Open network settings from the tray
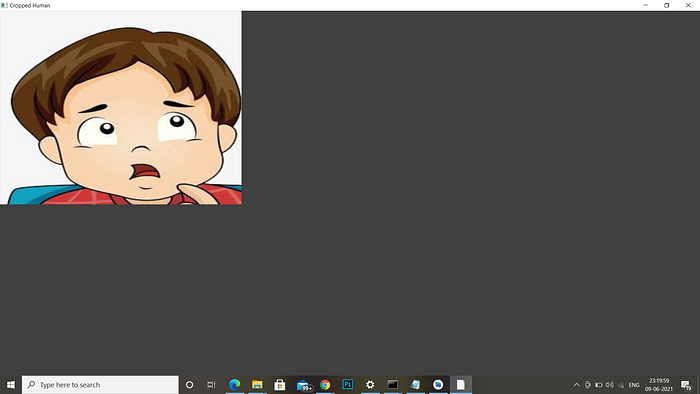Viewport: 700px width, 394px height. (621, 385)
